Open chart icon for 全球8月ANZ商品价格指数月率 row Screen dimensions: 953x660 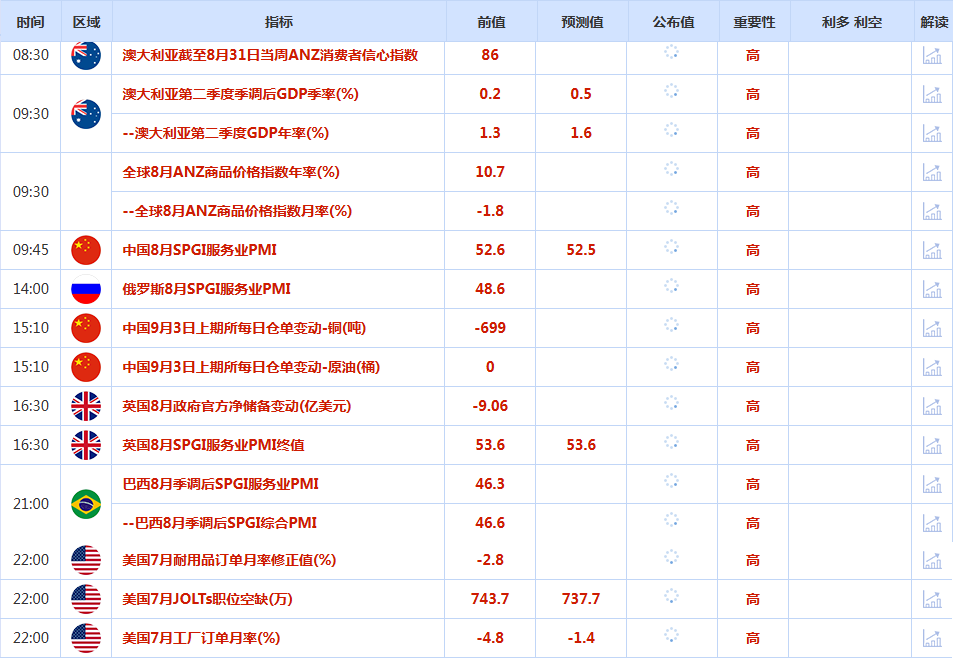click(x=932, y=211)
